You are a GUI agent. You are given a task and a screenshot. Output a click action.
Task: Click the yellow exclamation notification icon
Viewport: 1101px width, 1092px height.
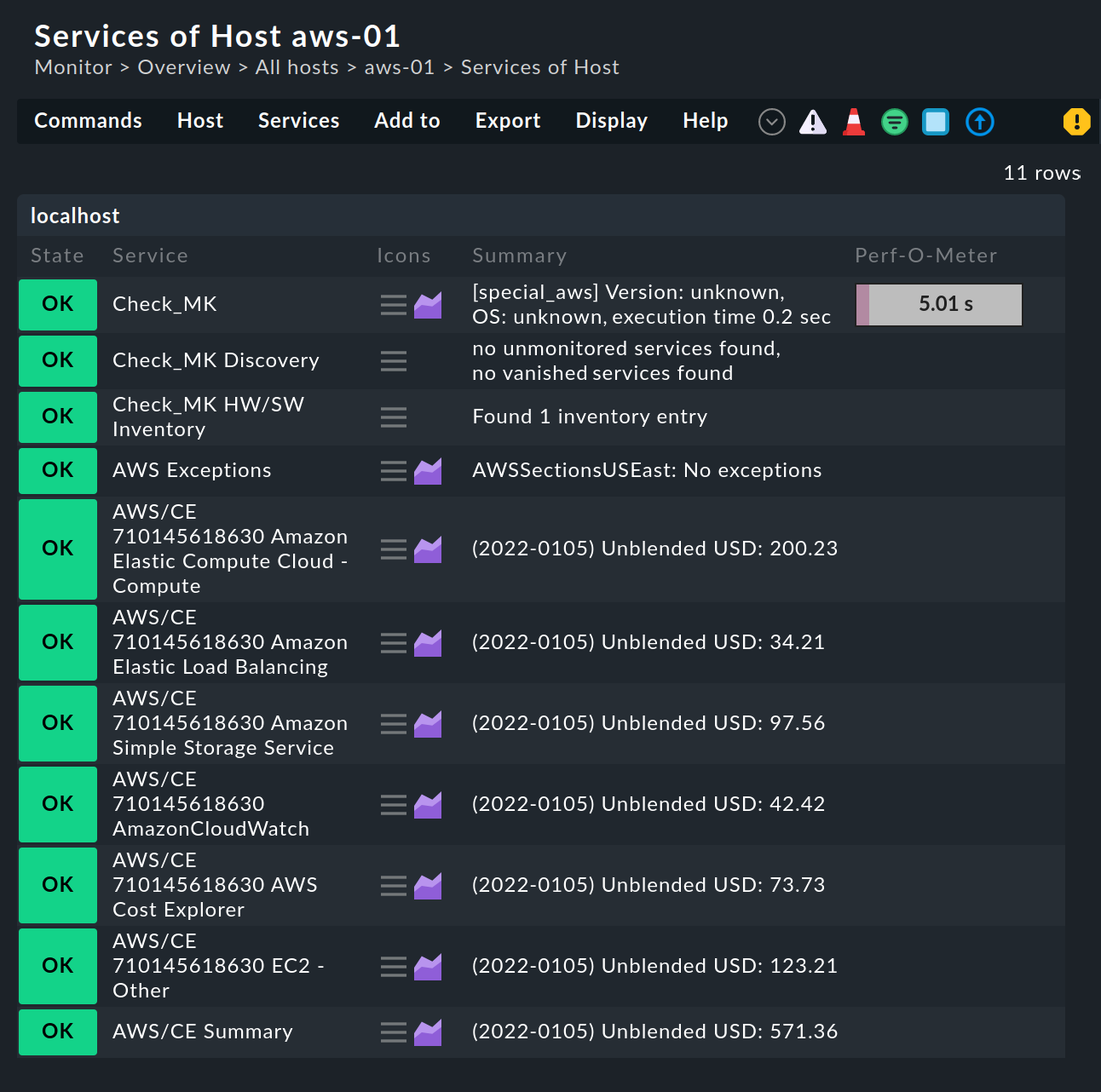click(x=1077, y=122)
